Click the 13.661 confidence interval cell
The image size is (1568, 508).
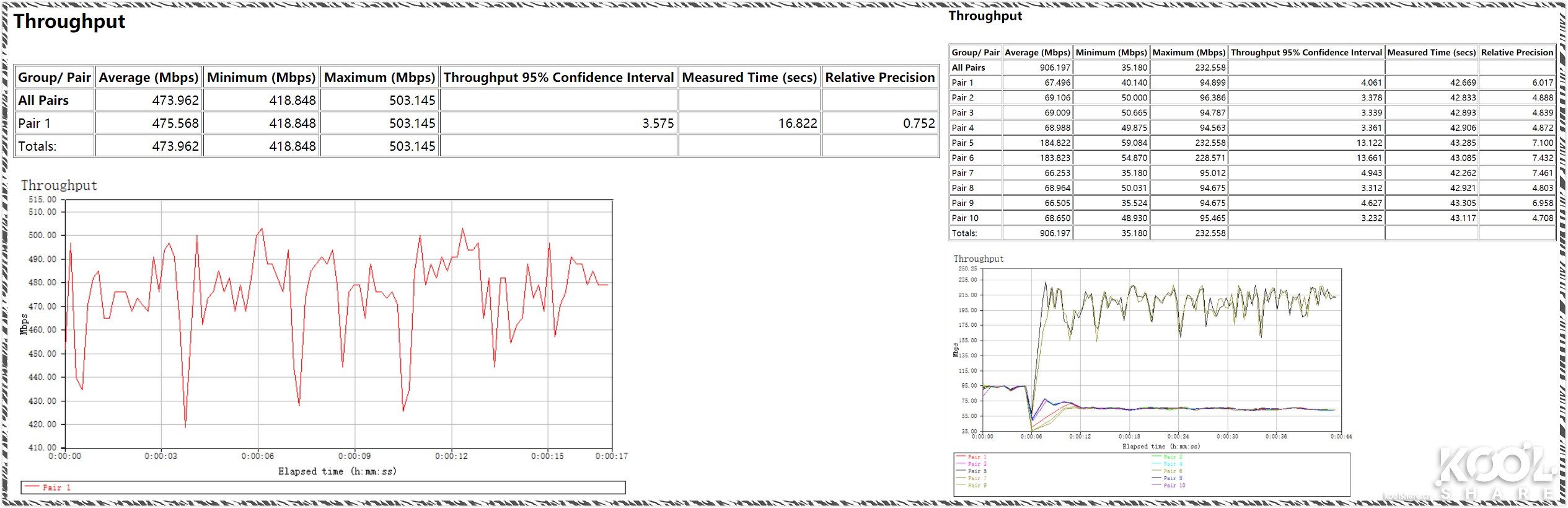coord(1306,158)
